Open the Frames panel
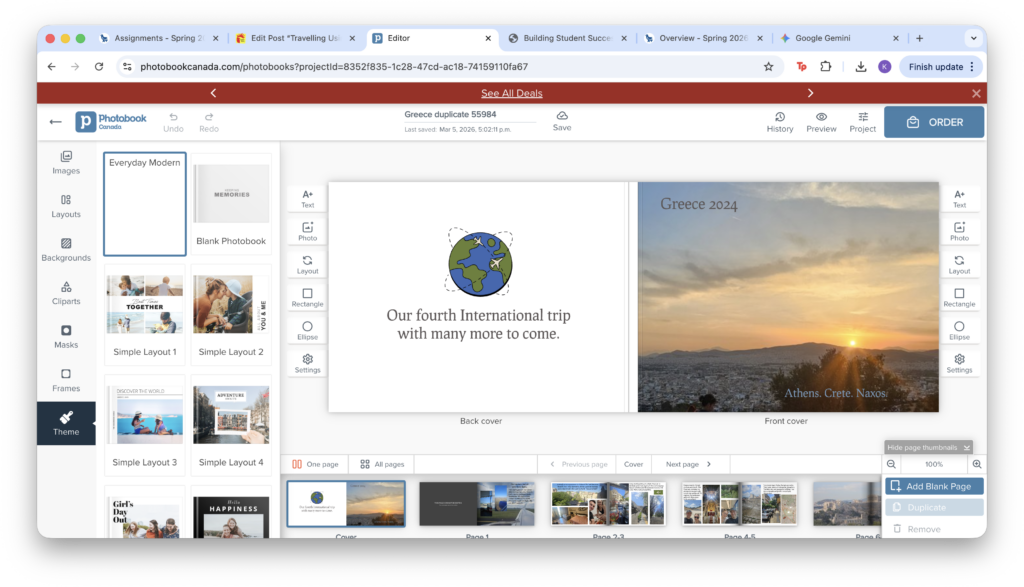The height and width of the screenshot is (587, 1024). pyautogui.click(x=66, y=380)
